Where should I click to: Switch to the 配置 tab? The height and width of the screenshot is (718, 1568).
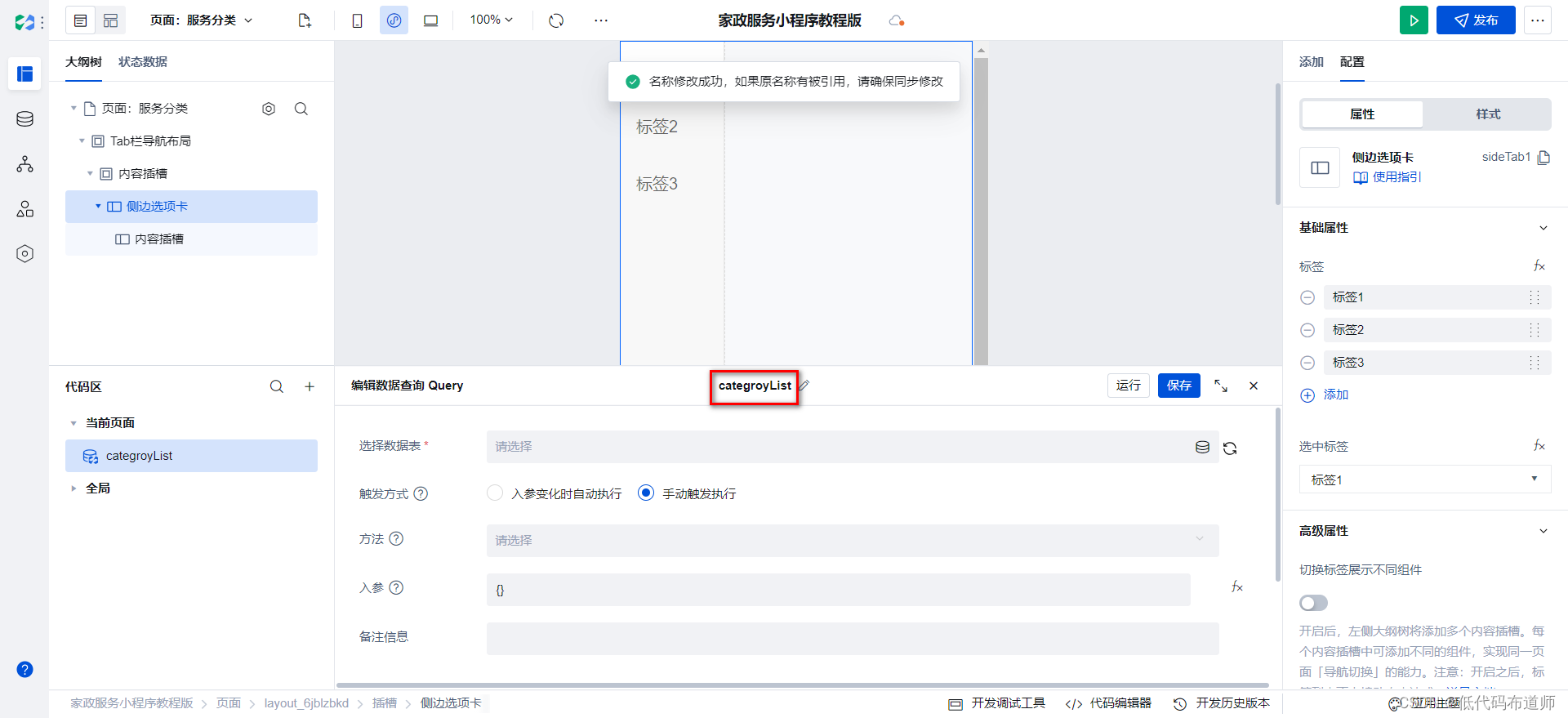coord(1352,62)
